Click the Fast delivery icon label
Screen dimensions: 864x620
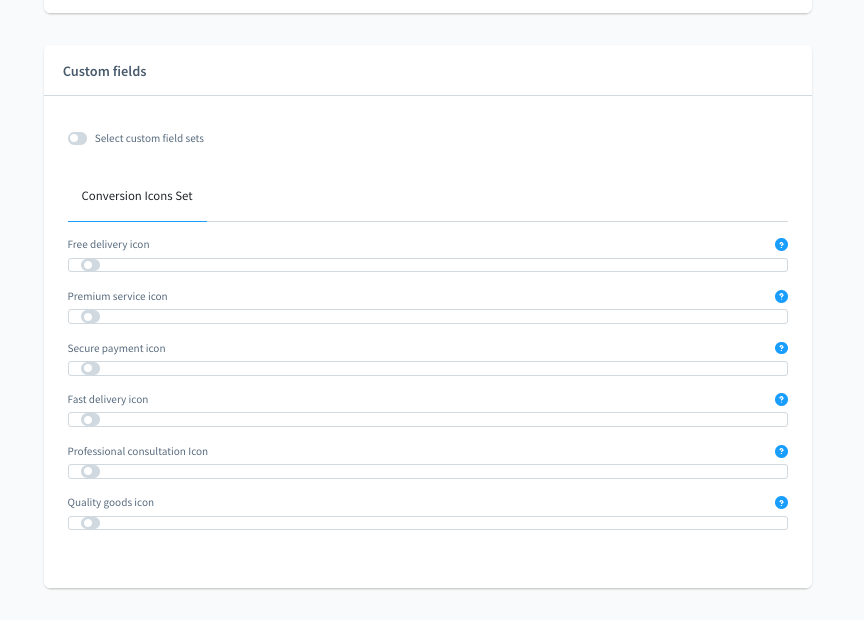(x=108, y=400)
